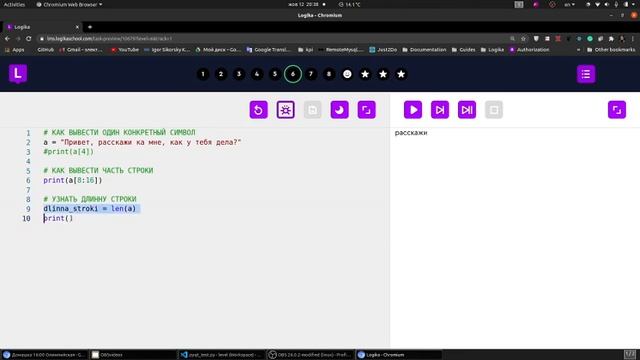The image size is (640, 360).
Task: Open the first star bonus task
Action: (x=365, y=74)
